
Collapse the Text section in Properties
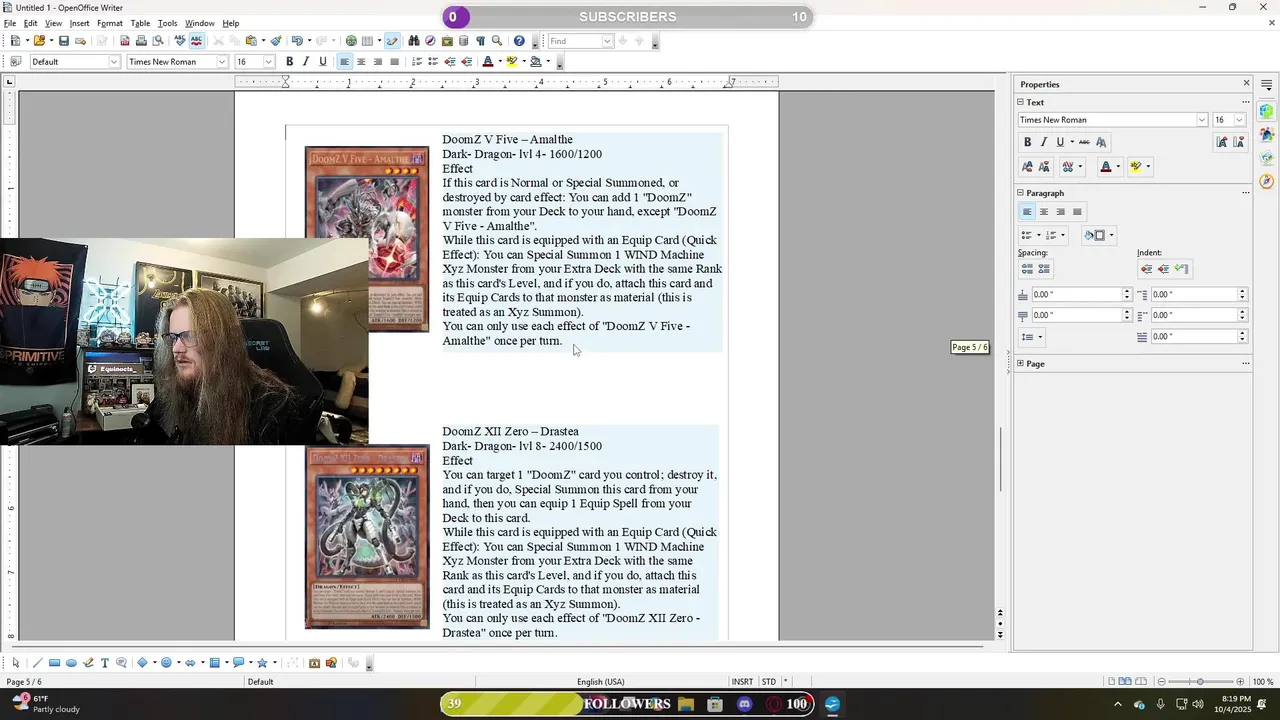click(x=1021, y=102)
